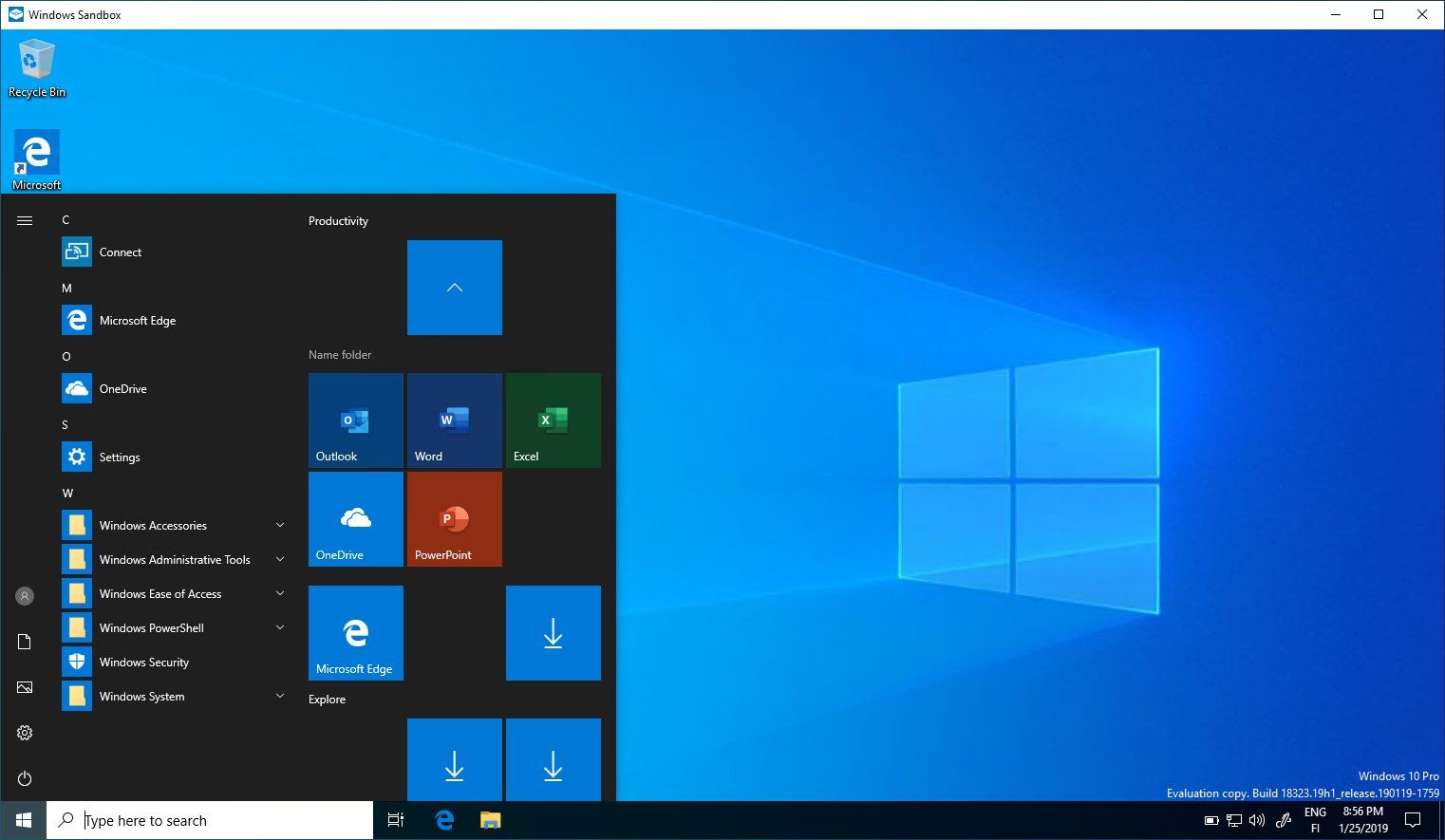Click the user account icon in Start sidebar
This screenshot has width=1445, height=840.
[25, 596]
